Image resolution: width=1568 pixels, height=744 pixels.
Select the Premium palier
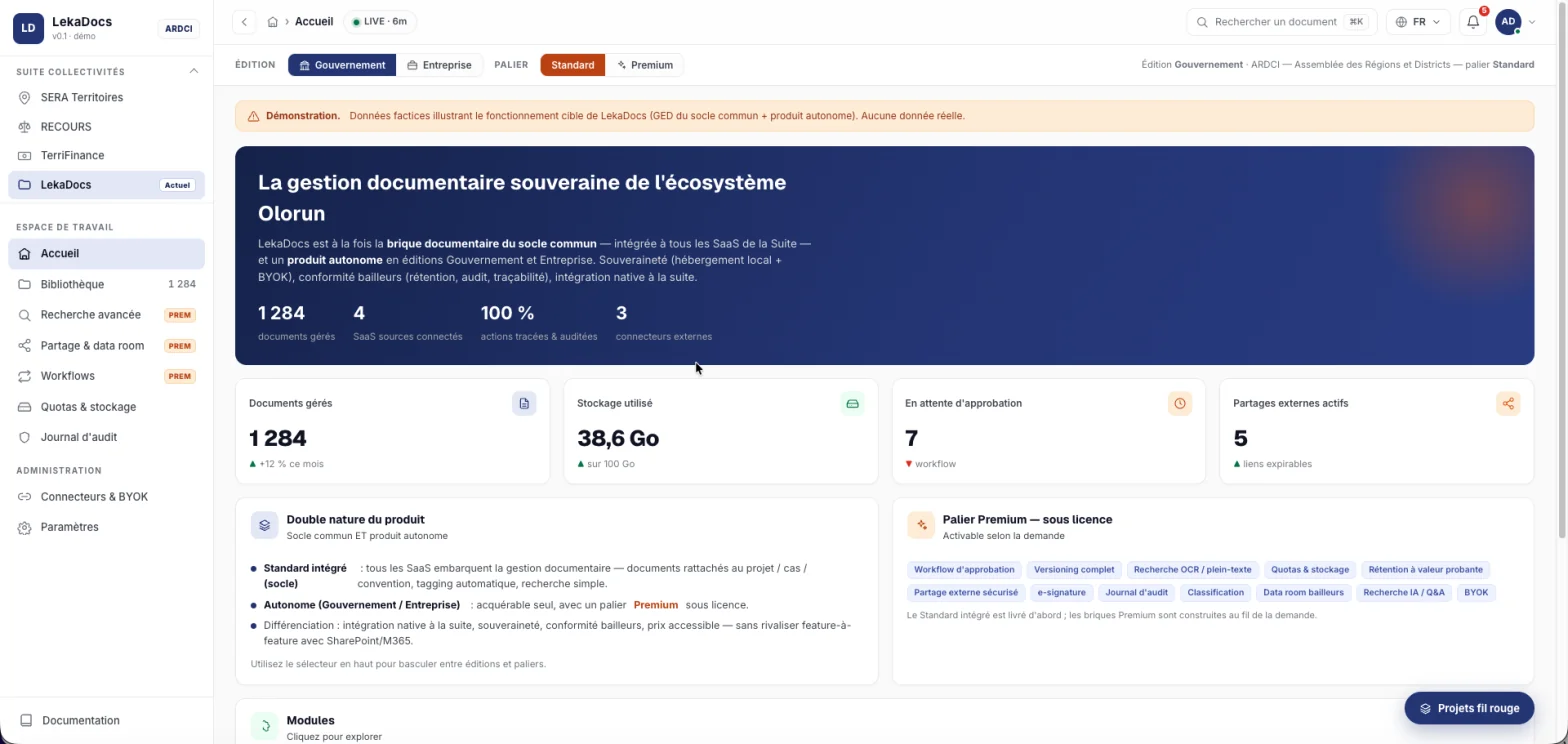pyautogui.click(x=644, y=65)
